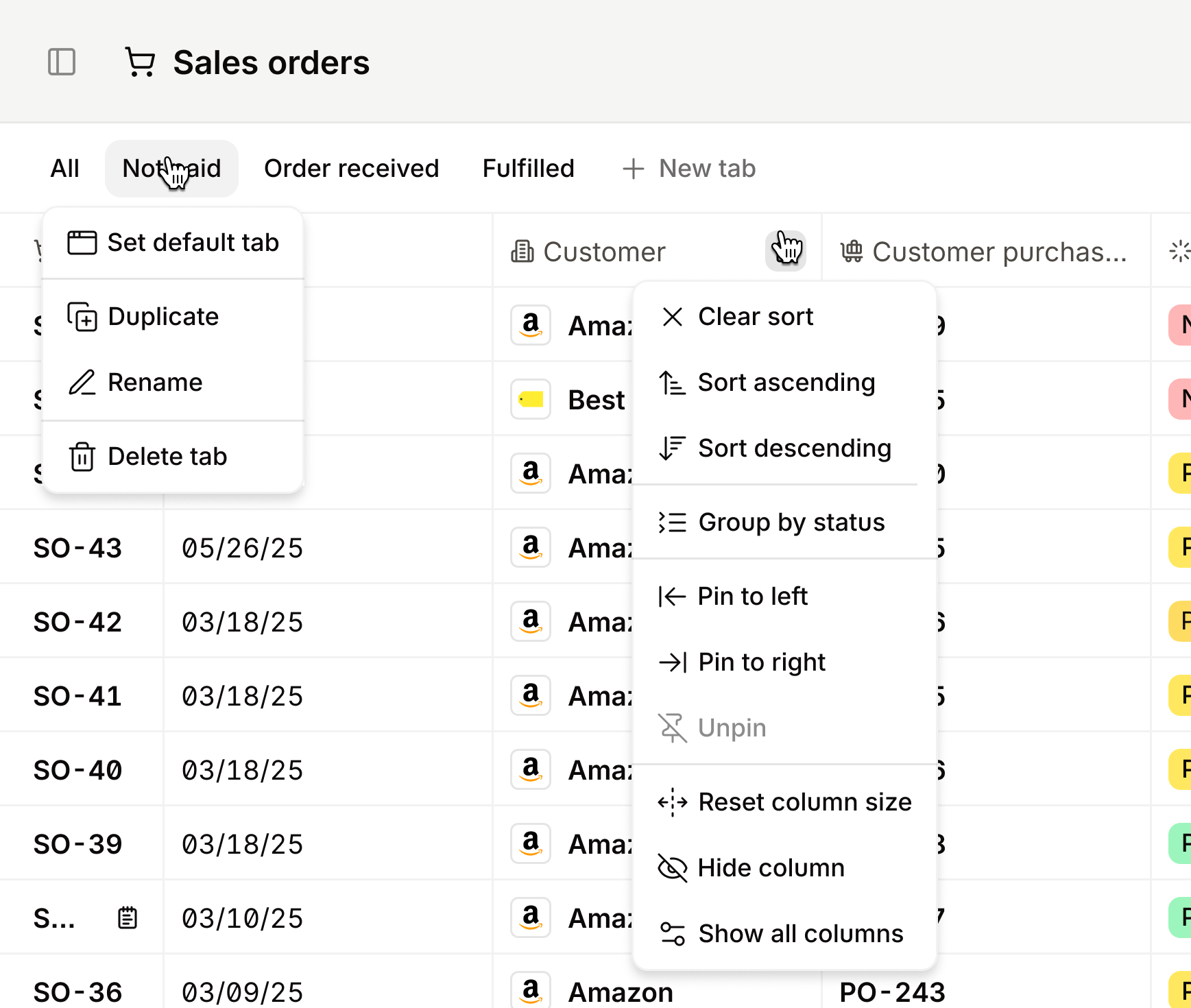Click the notes icon in the S... row
Screen dimensions: 1191x1008
pos(128,917)
